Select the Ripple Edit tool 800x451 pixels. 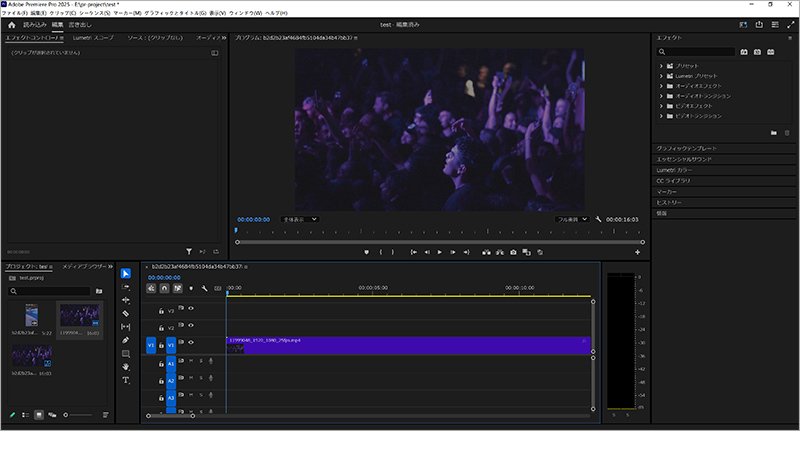[126, 300]
